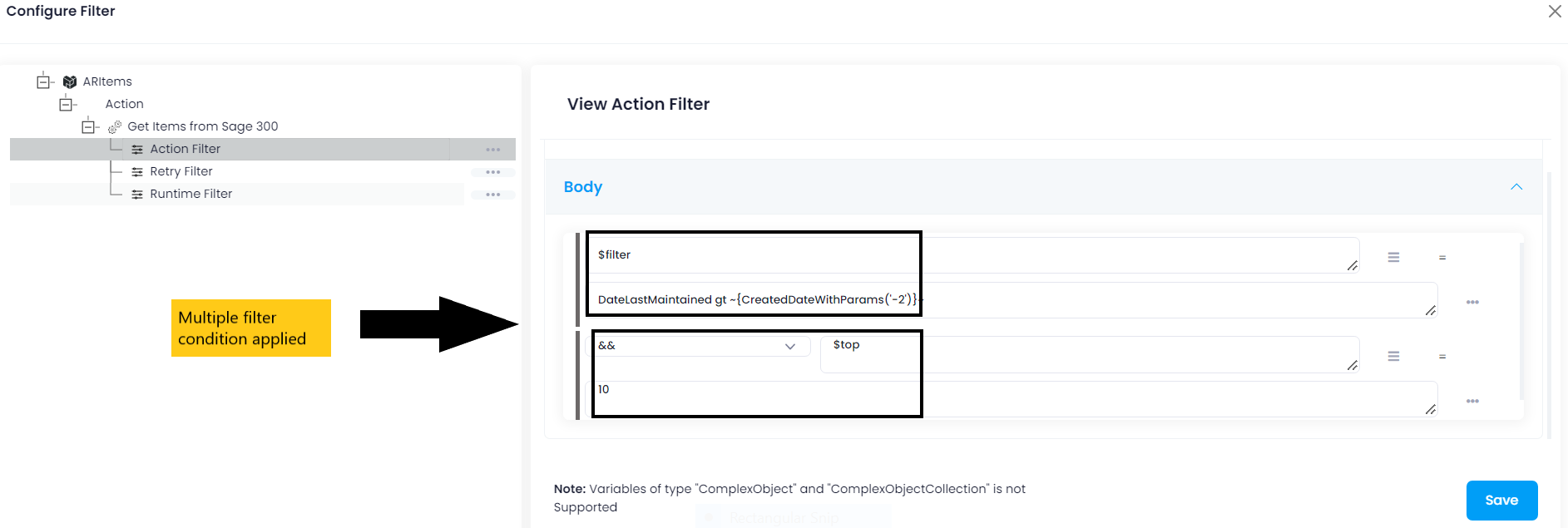Click the sliders icon beside Runtime Filter
1568x528 pixels.
coord(136,194)
